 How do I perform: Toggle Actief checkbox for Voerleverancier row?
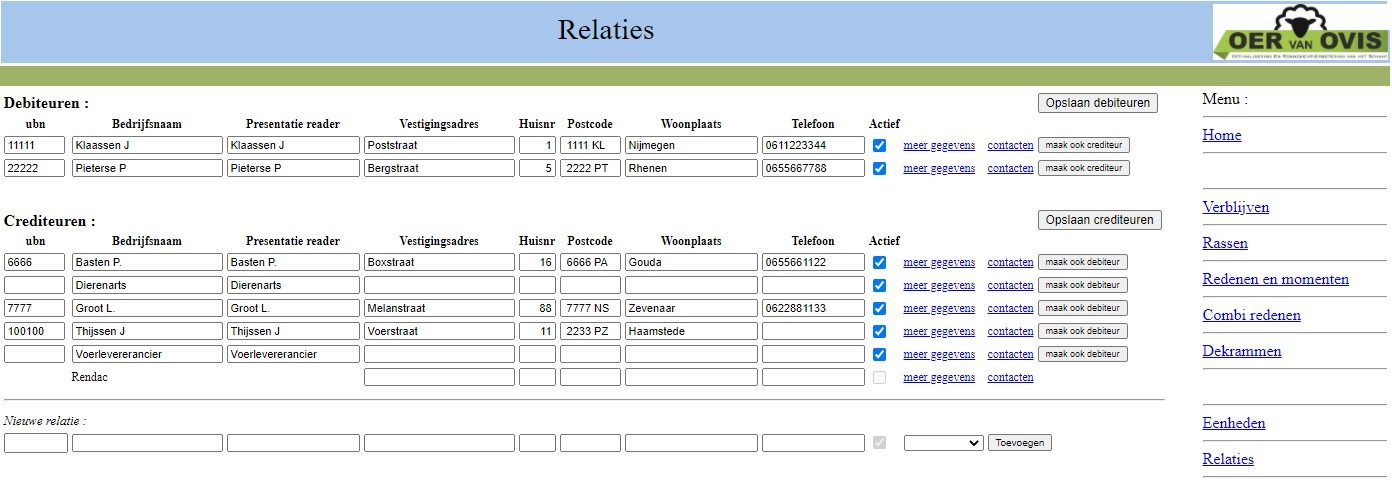tap(879, 354)
